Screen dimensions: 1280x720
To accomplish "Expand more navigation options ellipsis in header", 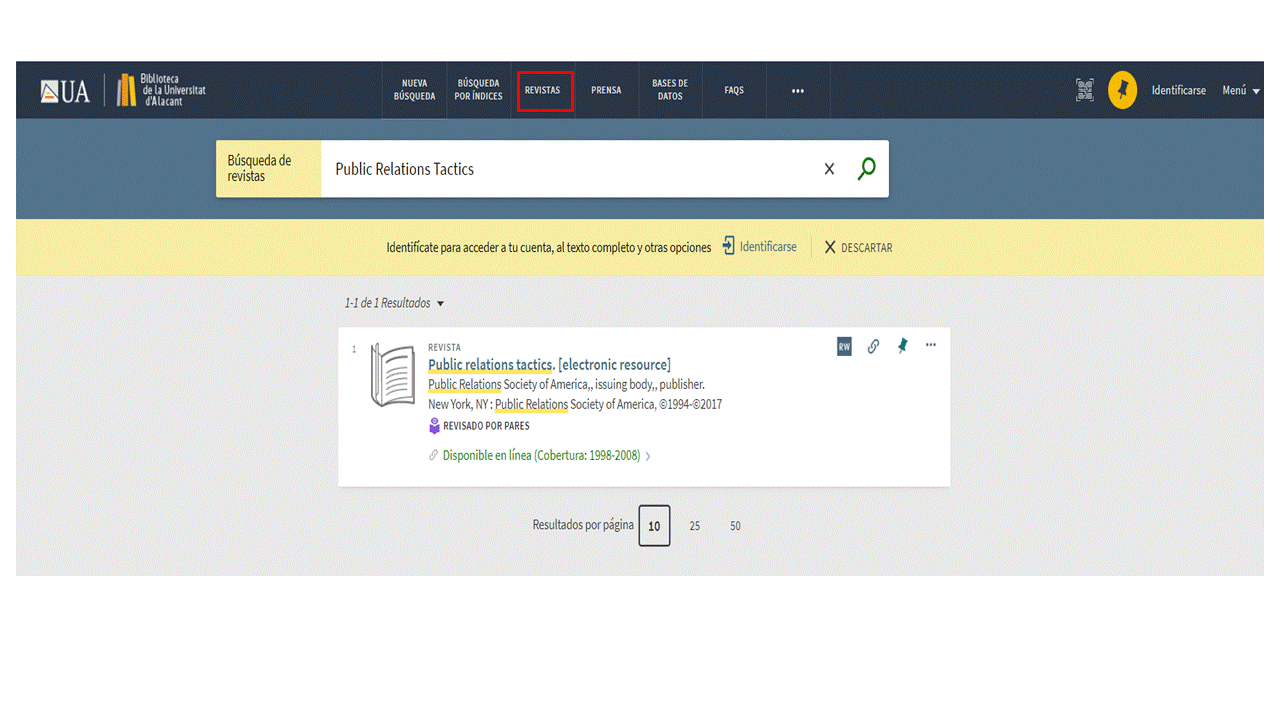I will [798, 90].
